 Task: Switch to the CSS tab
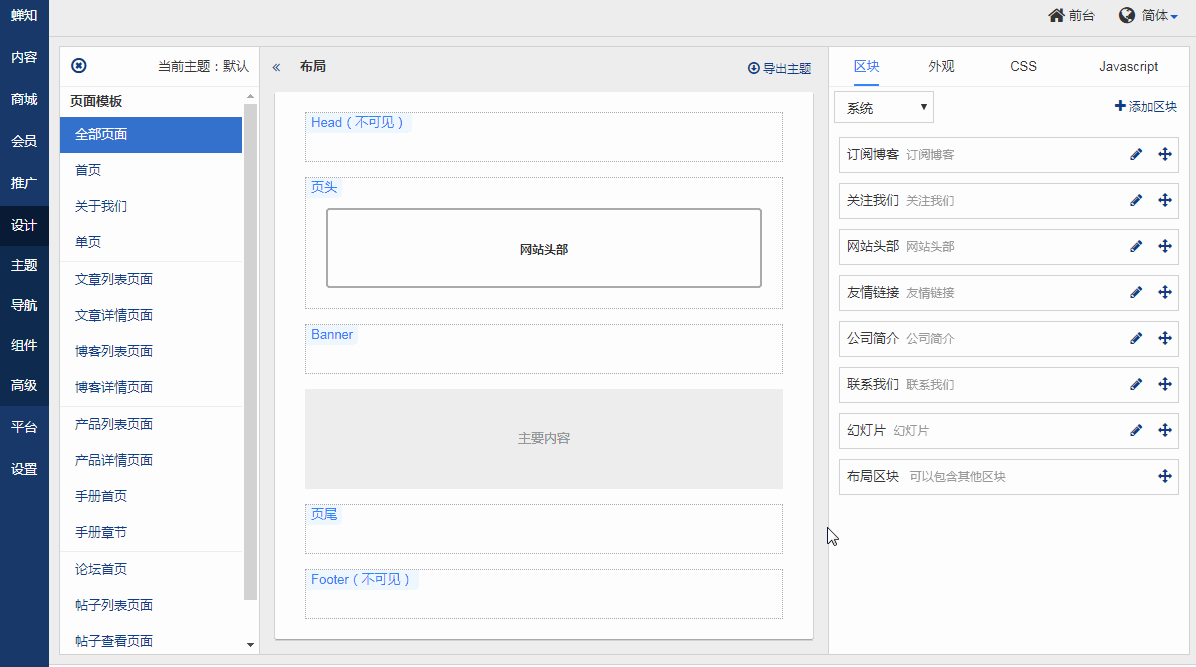coord(1023,66)
